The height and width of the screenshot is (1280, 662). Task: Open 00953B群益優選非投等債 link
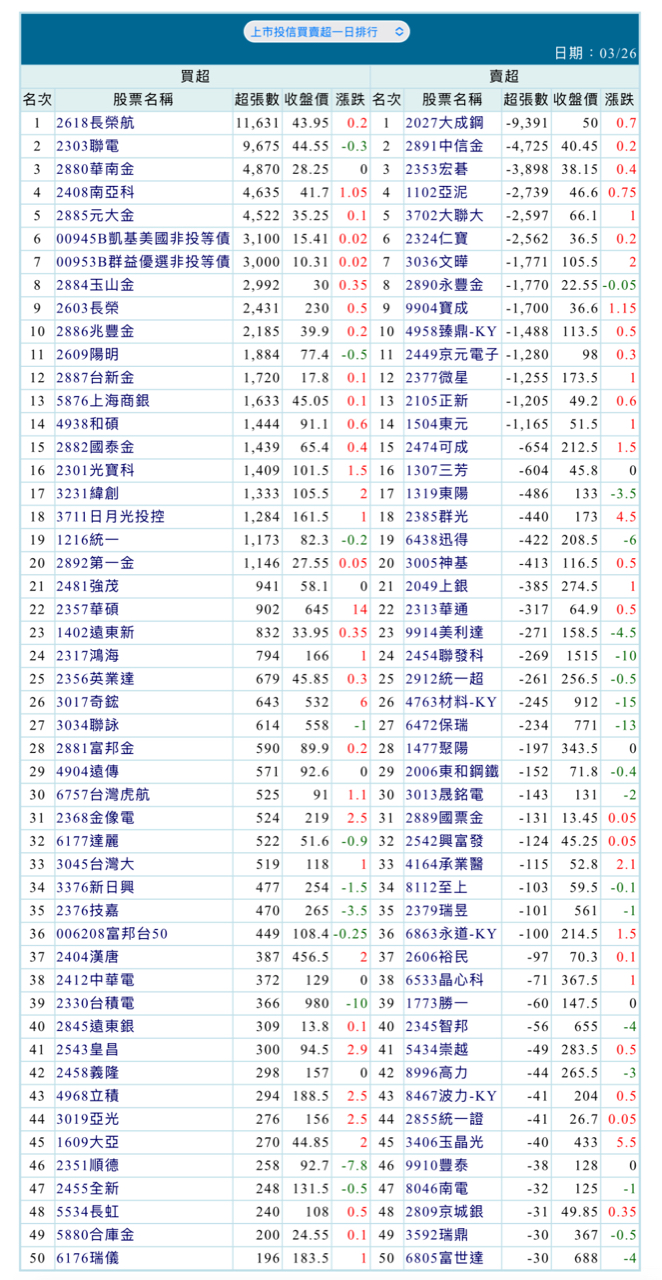pos(143,261)
